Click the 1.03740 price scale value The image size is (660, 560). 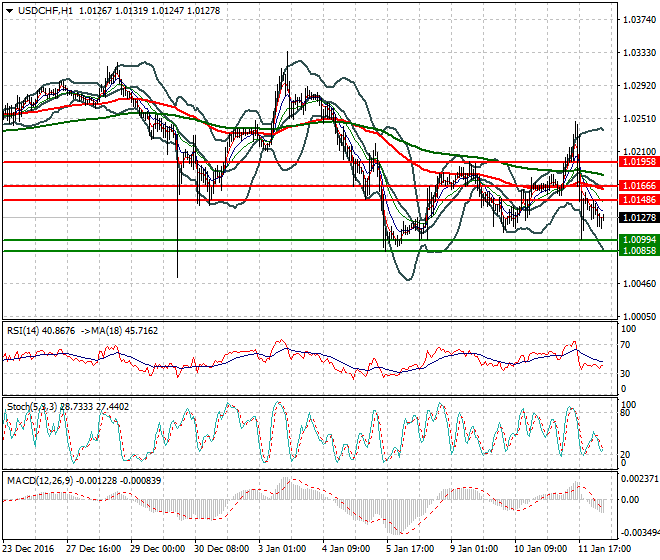tap(639, 20)
